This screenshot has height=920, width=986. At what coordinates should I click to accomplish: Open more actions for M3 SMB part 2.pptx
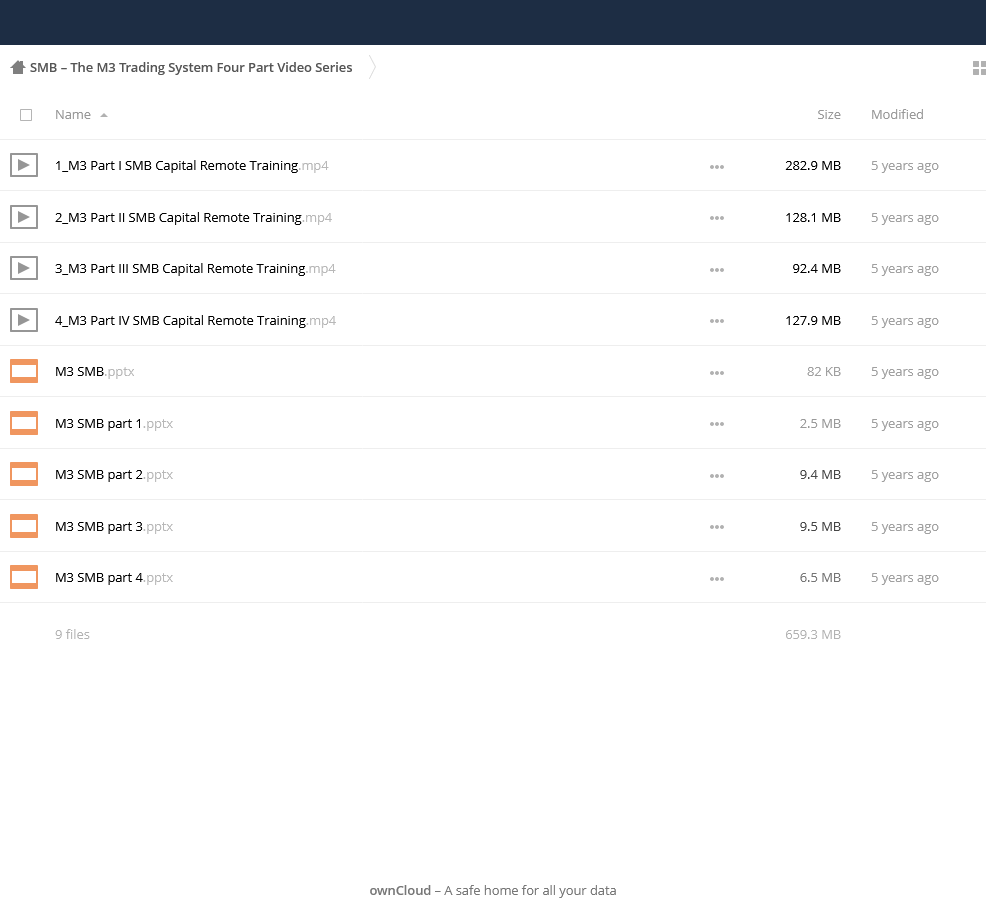click(717, 476)
